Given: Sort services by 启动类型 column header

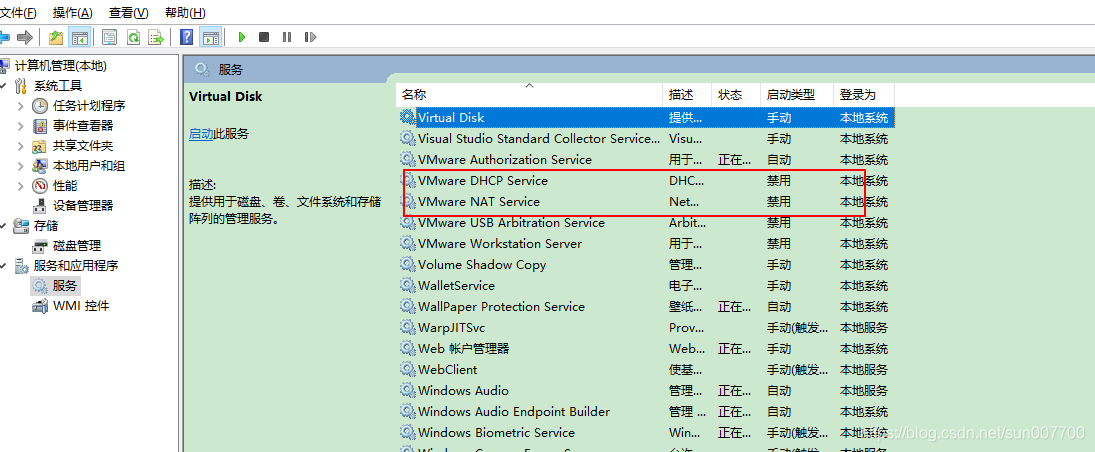Looking at the screenshot, I should click(790, 95).
